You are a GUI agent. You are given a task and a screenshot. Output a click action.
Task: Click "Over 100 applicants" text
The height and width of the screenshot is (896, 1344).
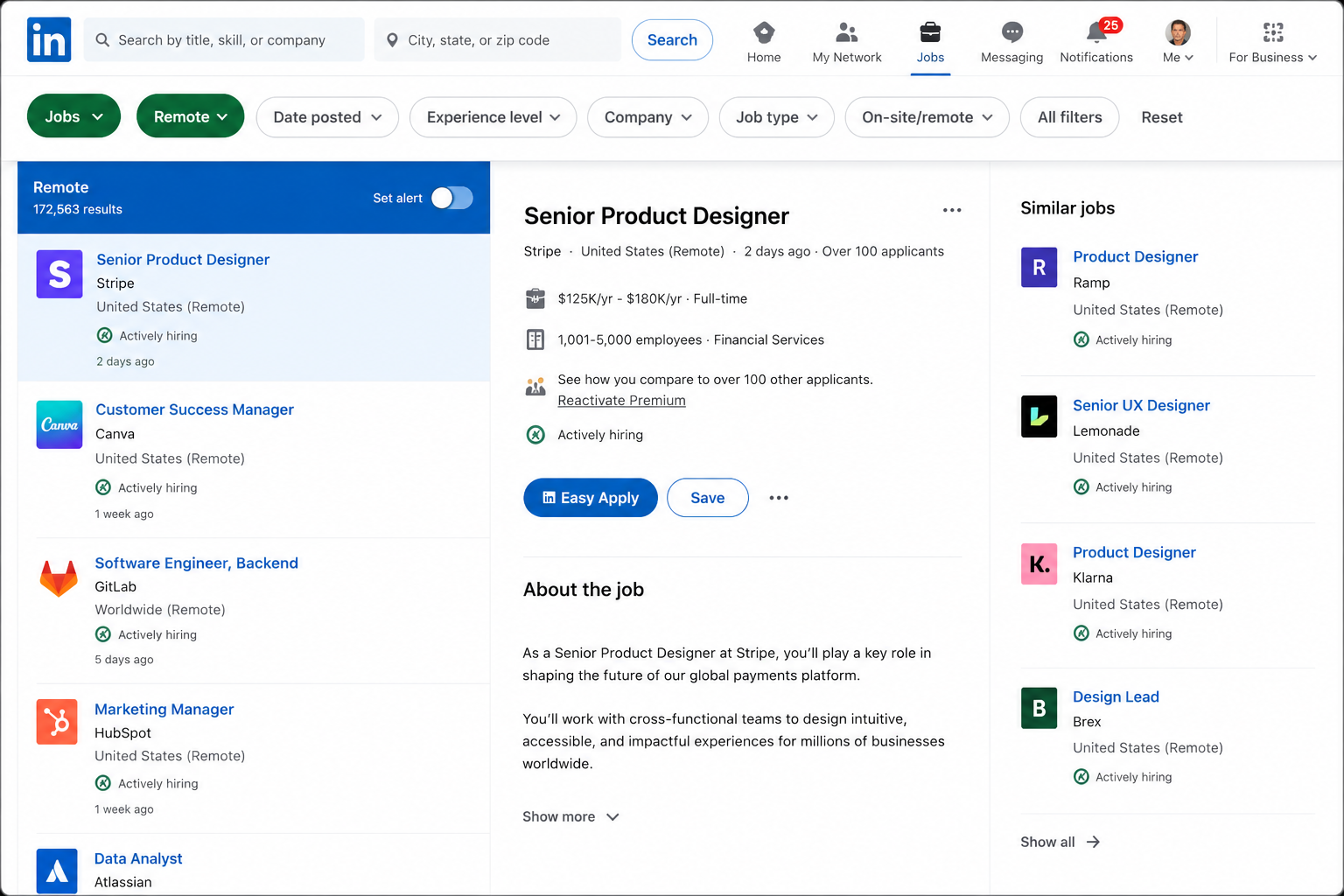[883, 251]
